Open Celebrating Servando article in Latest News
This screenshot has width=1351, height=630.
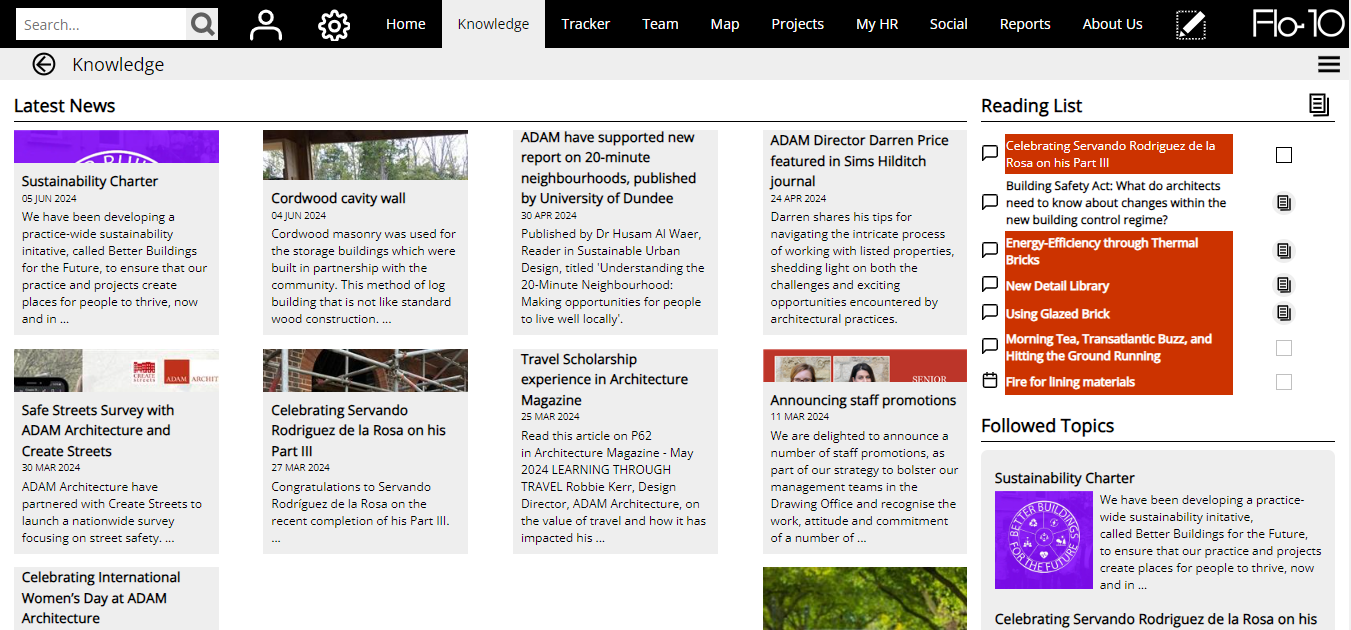click(x=358, y=430)
